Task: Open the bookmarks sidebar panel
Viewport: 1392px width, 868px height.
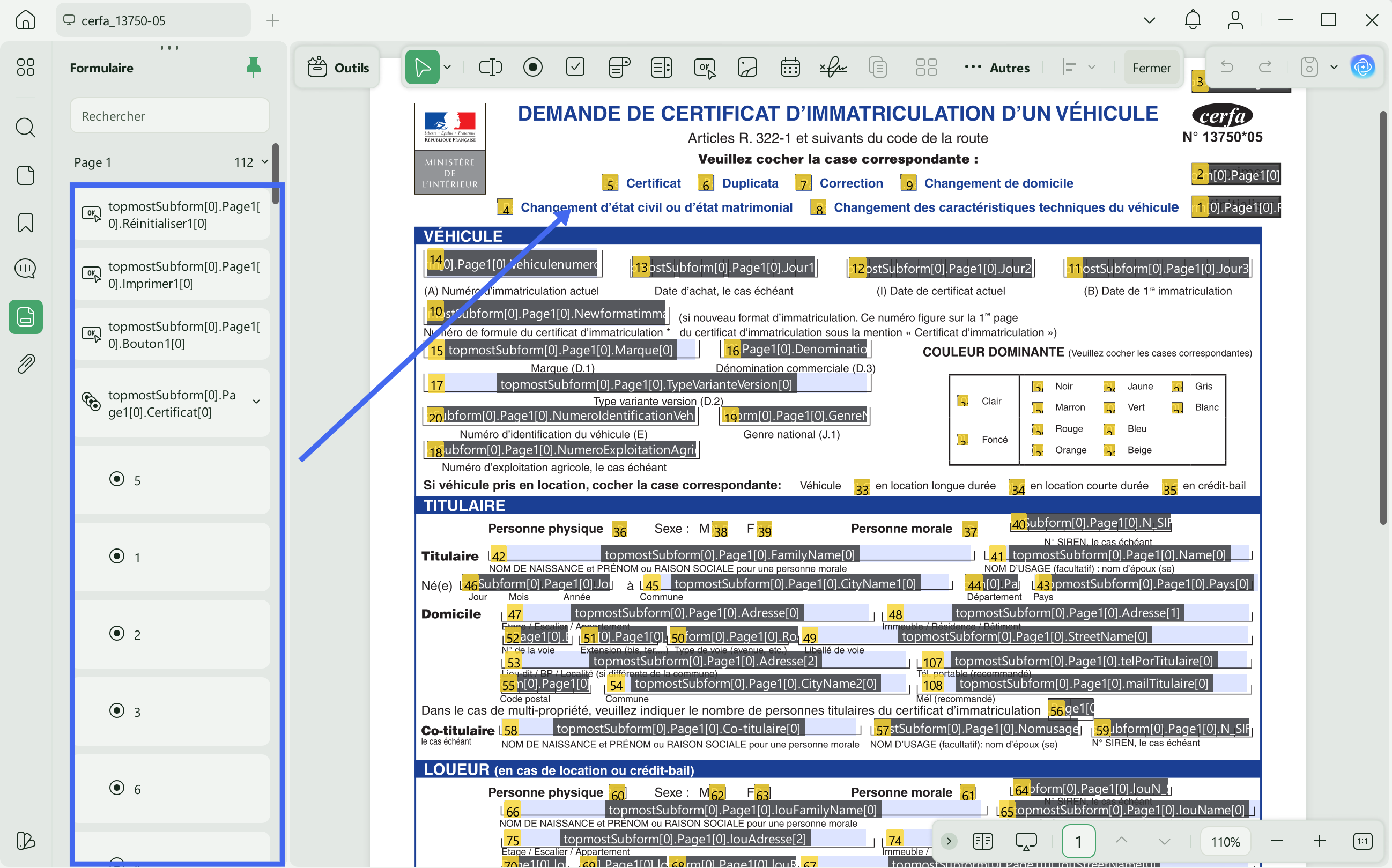Action: [26, 222]
